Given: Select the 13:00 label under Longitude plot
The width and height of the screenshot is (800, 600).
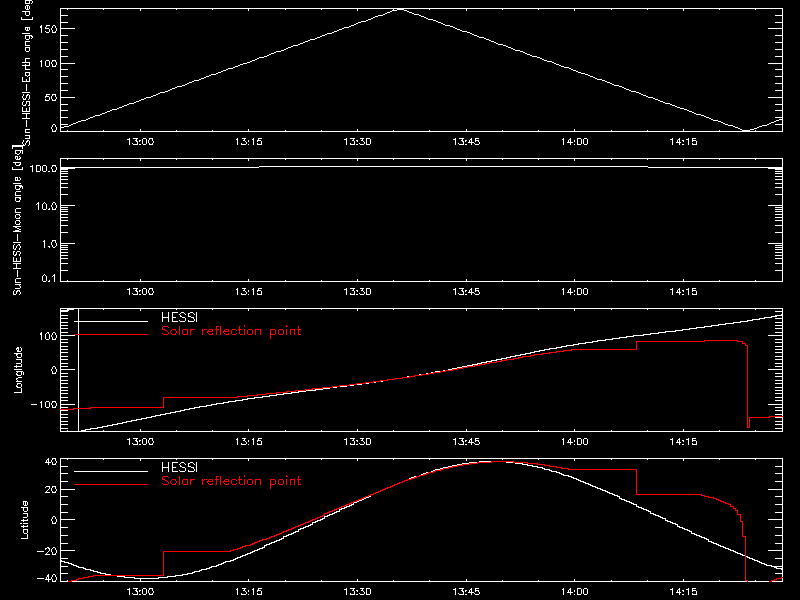Looking at the screenshot, I should click(x=140, y=442).
